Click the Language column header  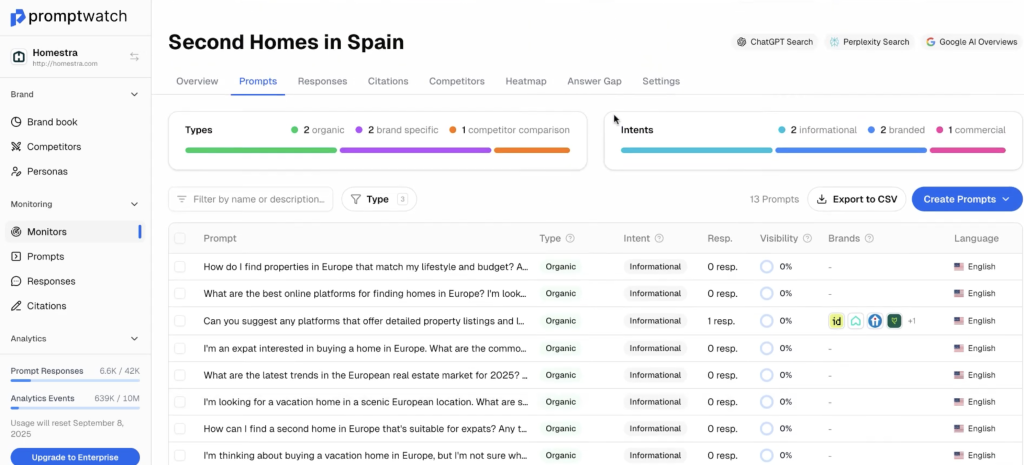tap(976, 238)
